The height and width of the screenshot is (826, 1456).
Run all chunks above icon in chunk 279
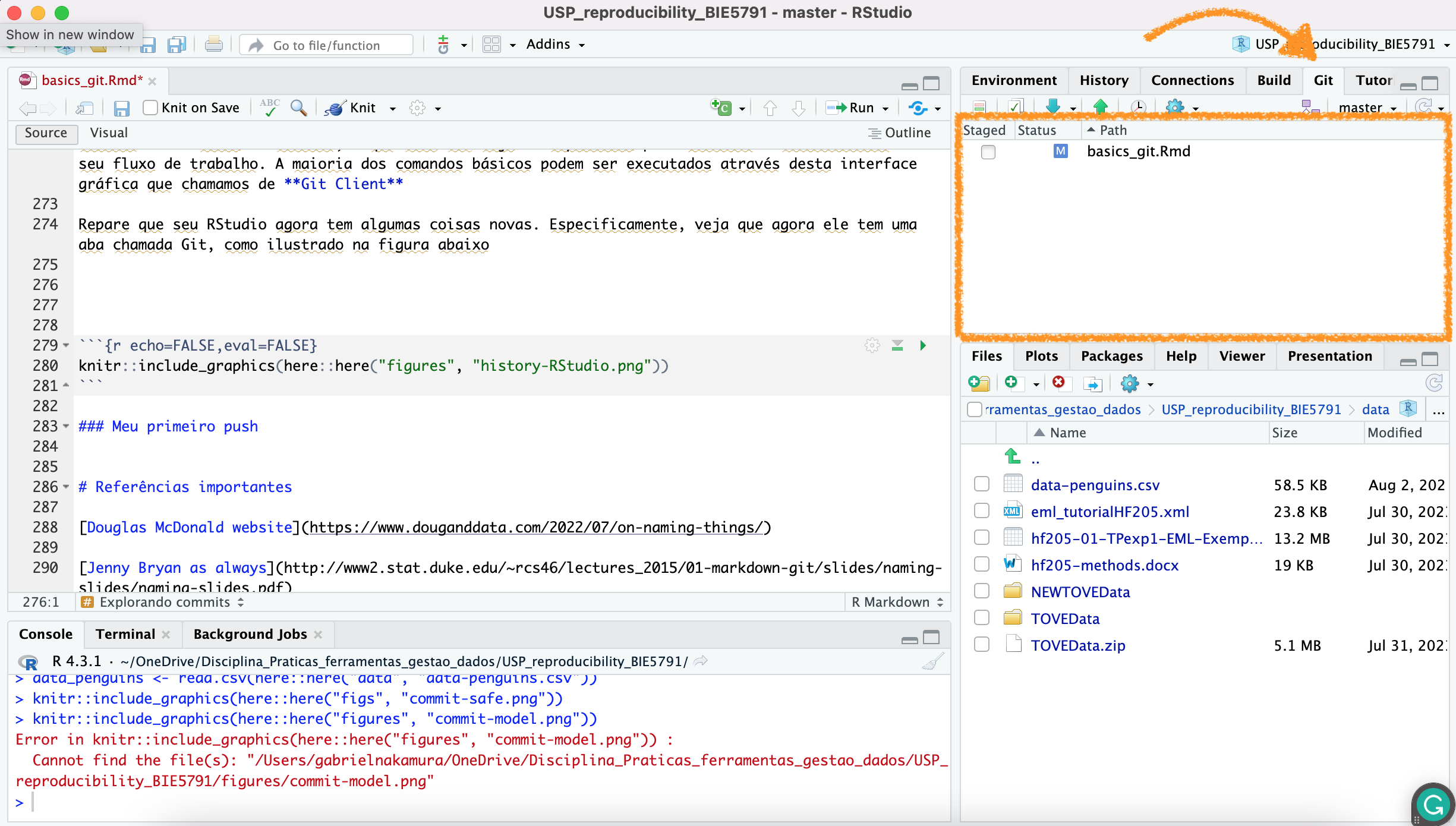point(897,345)
